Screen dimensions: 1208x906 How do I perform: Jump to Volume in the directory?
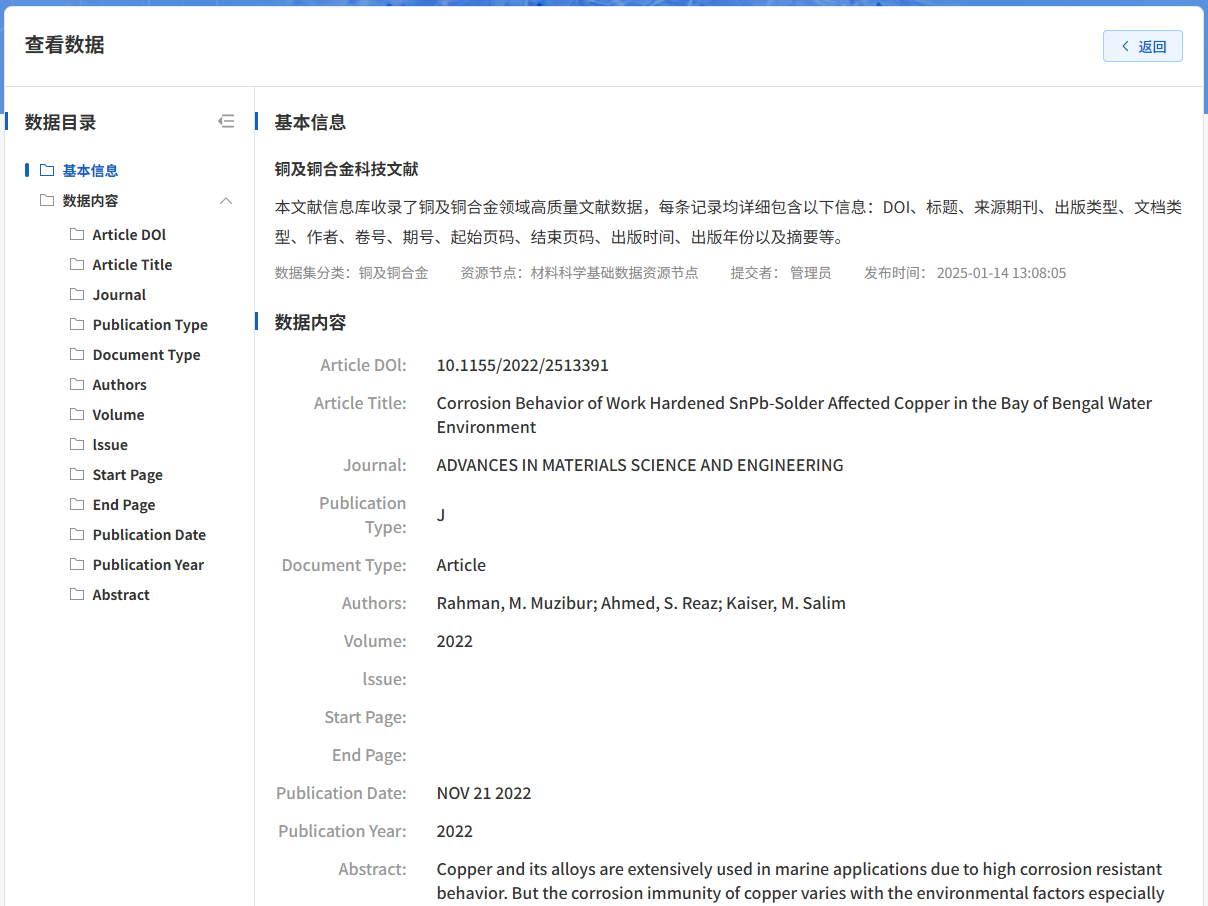(x=118, y=415)
